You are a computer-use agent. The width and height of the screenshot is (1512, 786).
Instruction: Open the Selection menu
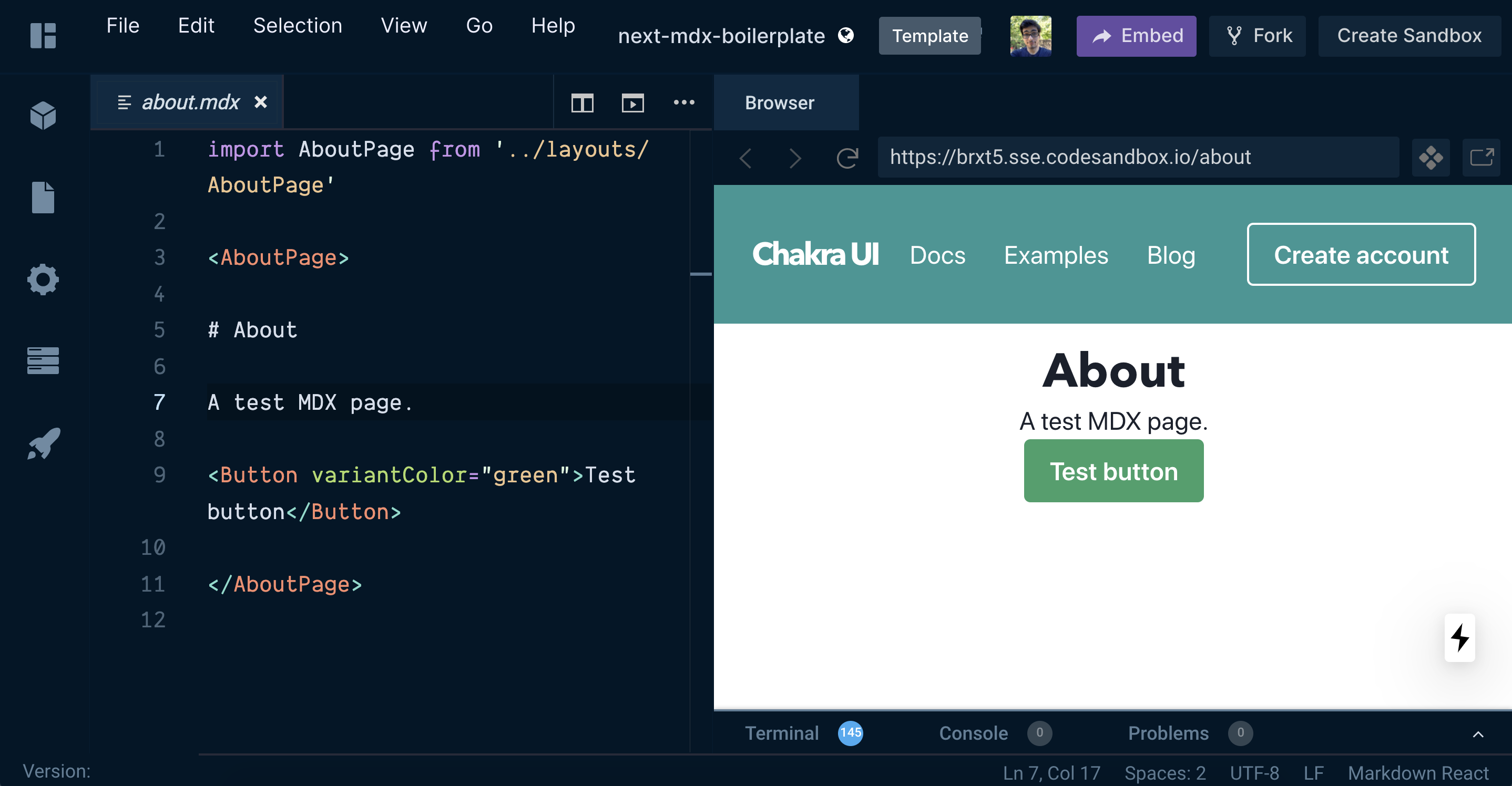297,26
